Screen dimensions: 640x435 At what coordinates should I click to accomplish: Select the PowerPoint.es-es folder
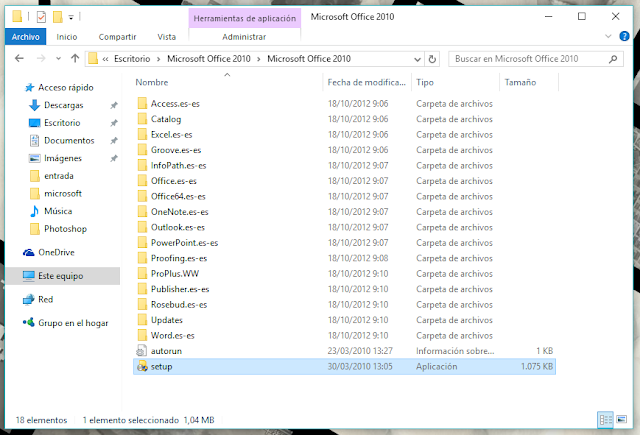click(x=184, y=243)
